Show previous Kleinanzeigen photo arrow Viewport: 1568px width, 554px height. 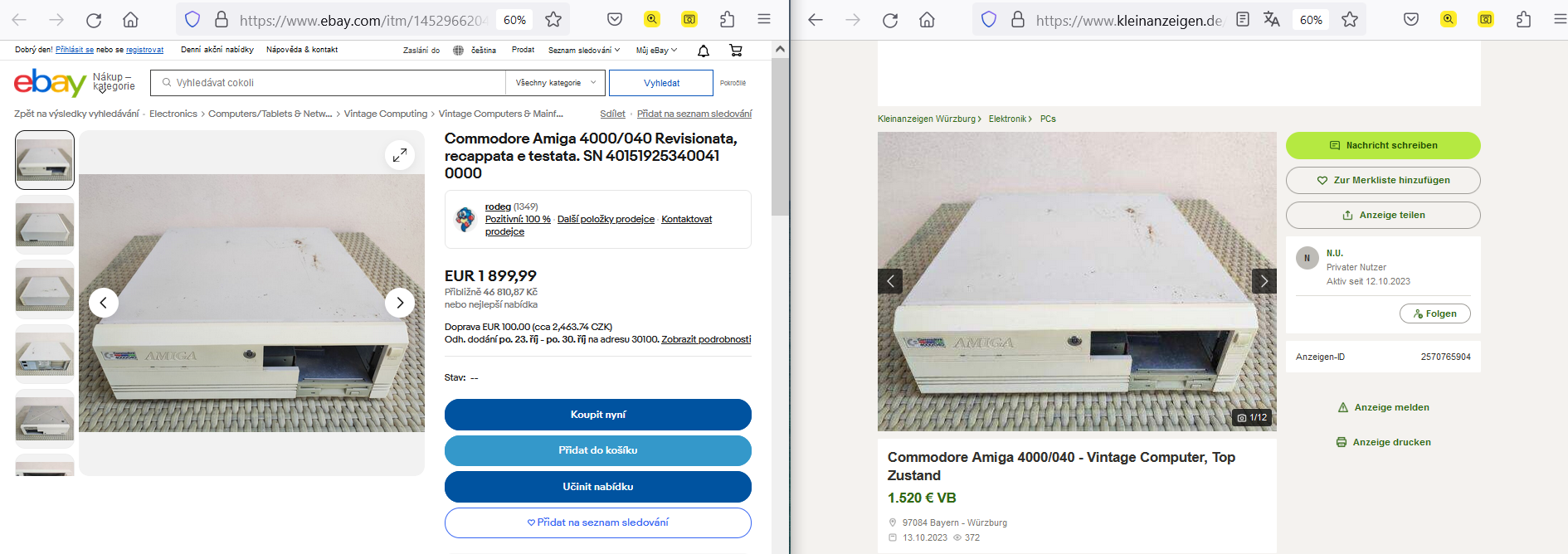coord(890,281)
